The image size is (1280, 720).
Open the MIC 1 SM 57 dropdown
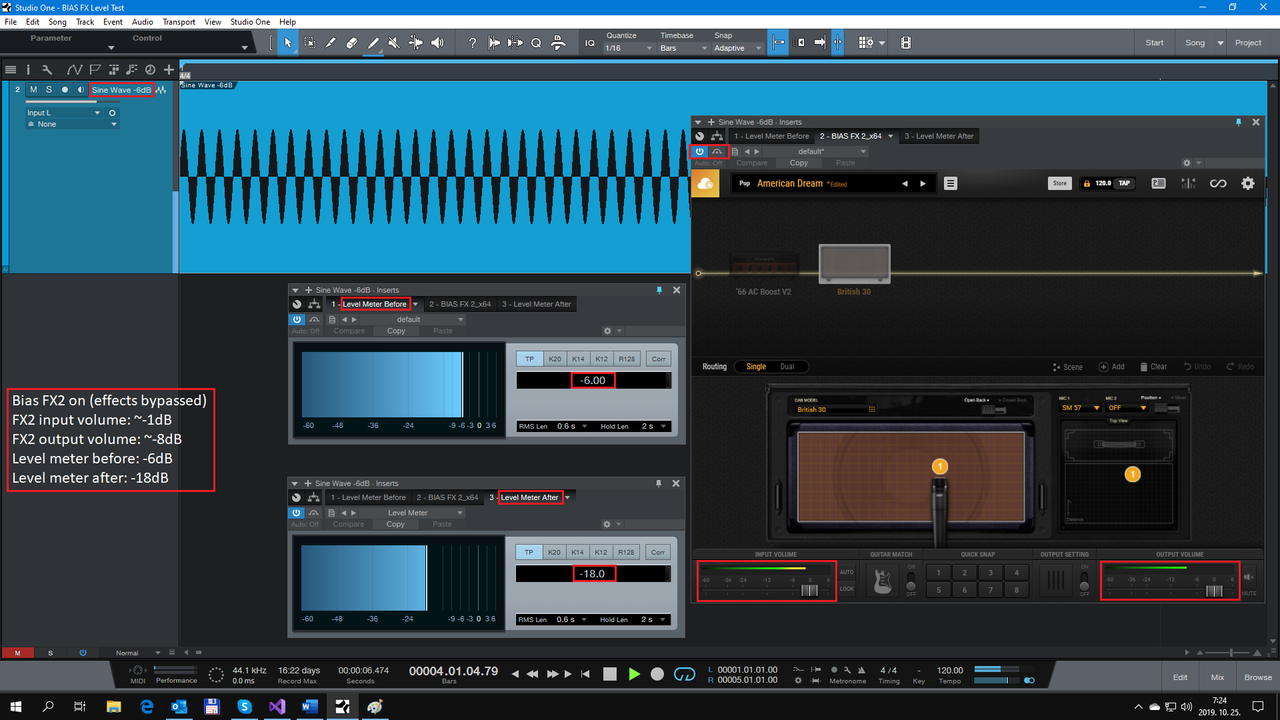(1079, 408)
